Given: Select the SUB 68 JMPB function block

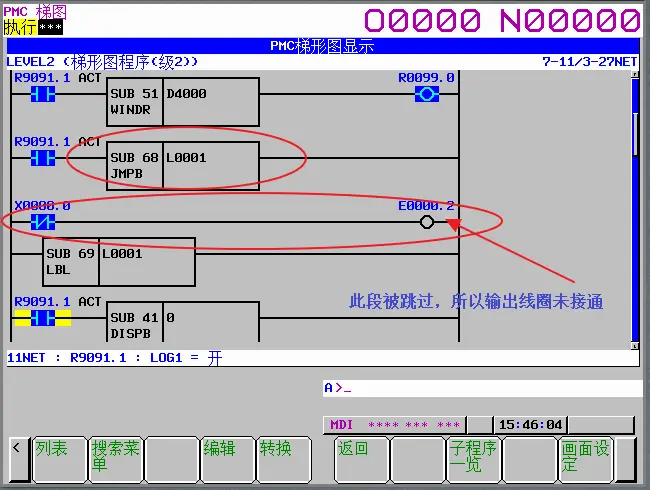Looking at the screenshot, I should click(x=183, y=164).
